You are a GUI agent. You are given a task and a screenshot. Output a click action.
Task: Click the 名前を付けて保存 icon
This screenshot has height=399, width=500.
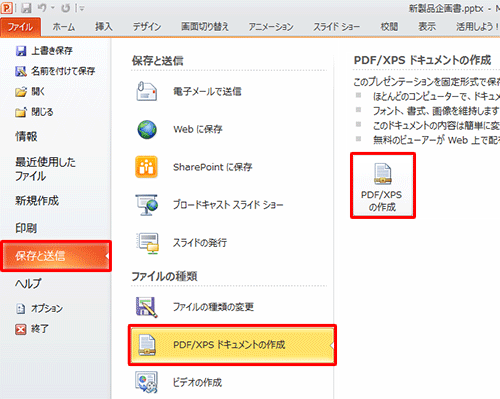21,71
